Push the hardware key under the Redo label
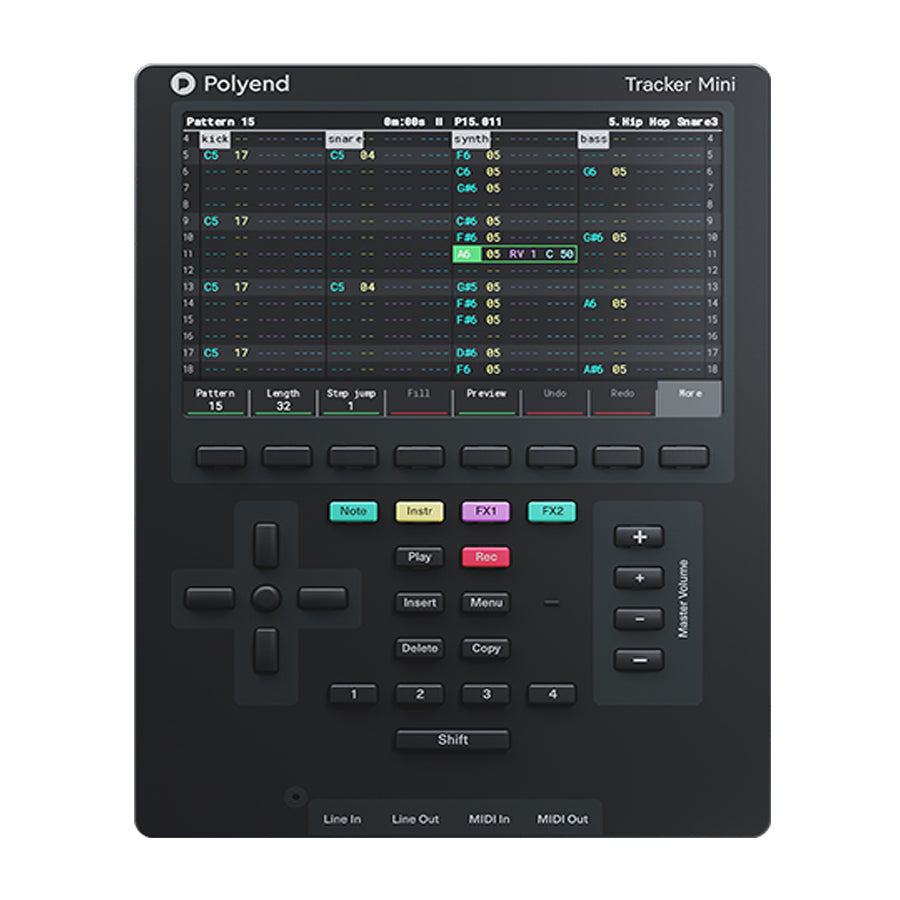The height and width of the screenshot is (900, 900). pyautogui.click(x=618, y=457)
